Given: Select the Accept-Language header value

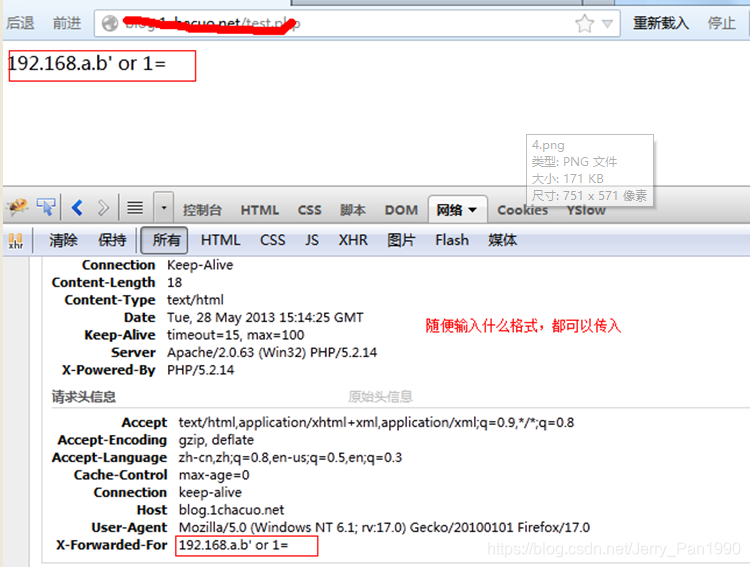Looking at the screenshot, I should [290, 457].
